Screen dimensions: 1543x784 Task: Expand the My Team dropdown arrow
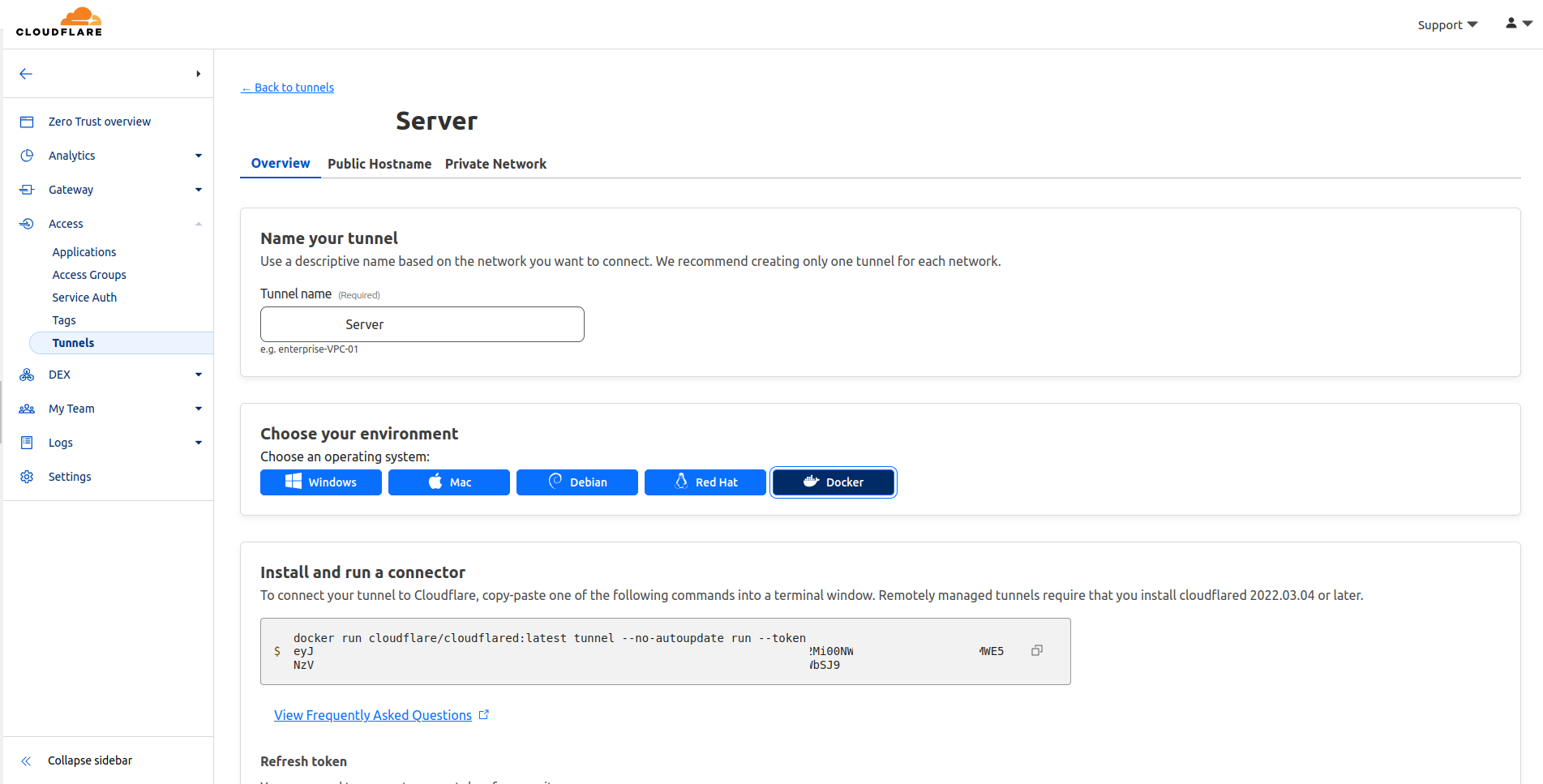click(x=199, y=409)
